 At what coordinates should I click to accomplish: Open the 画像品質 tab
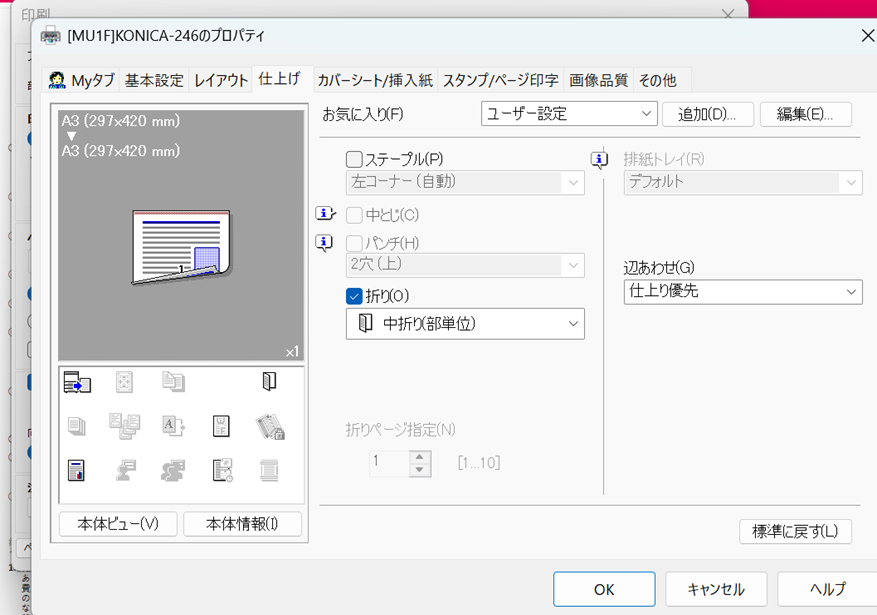(598, 80)
